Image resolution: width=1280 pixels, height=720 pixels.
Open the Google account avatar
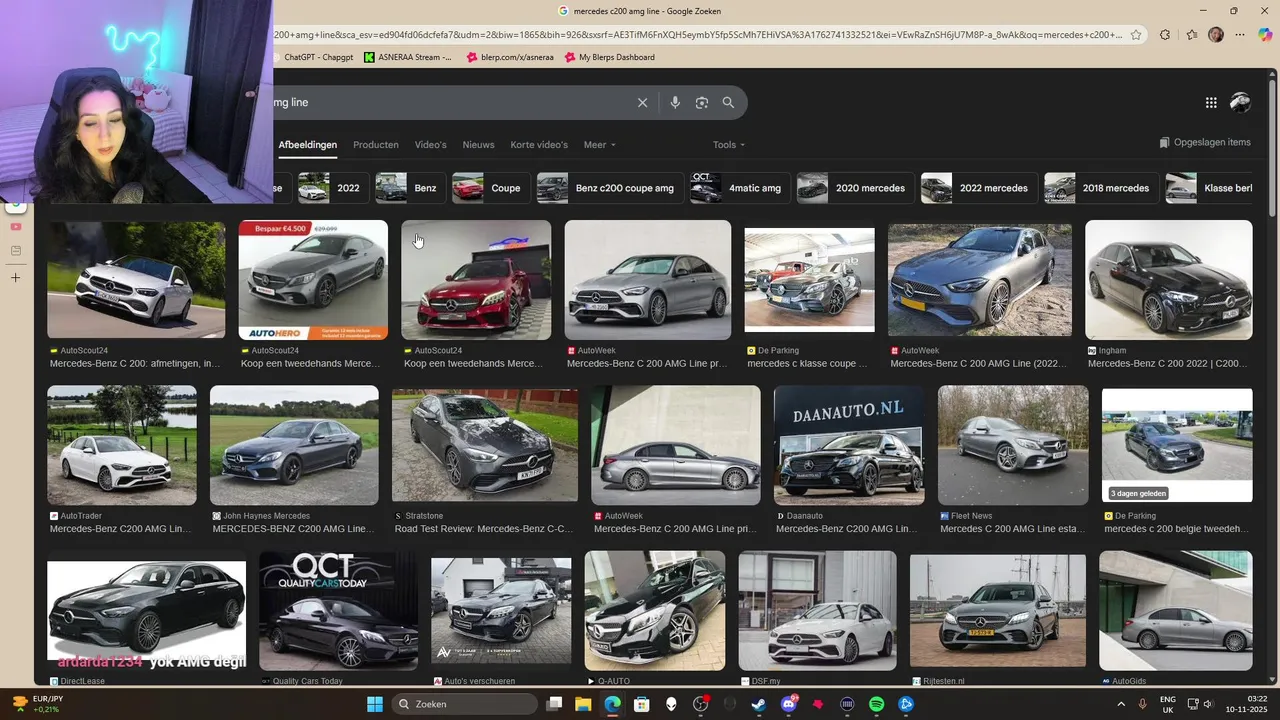1240,102
